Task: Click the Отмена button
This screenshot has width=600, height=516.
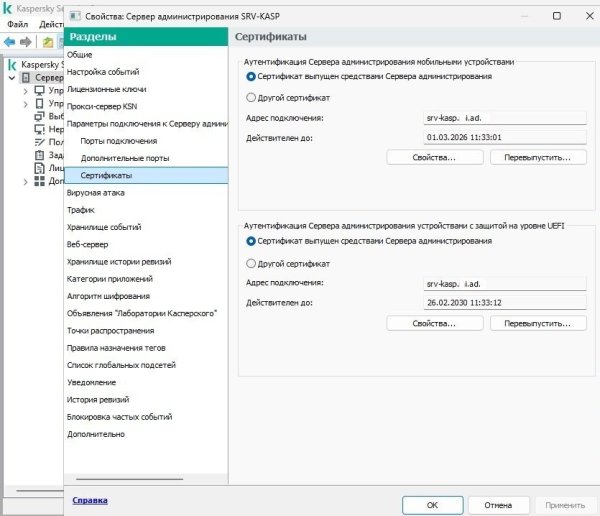Action: [499, 505]
